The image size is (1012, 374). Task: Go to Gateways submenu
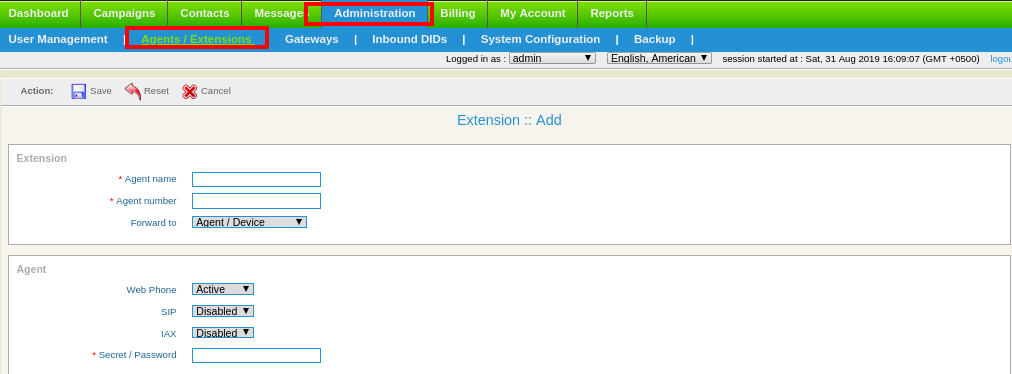(312, 39)
